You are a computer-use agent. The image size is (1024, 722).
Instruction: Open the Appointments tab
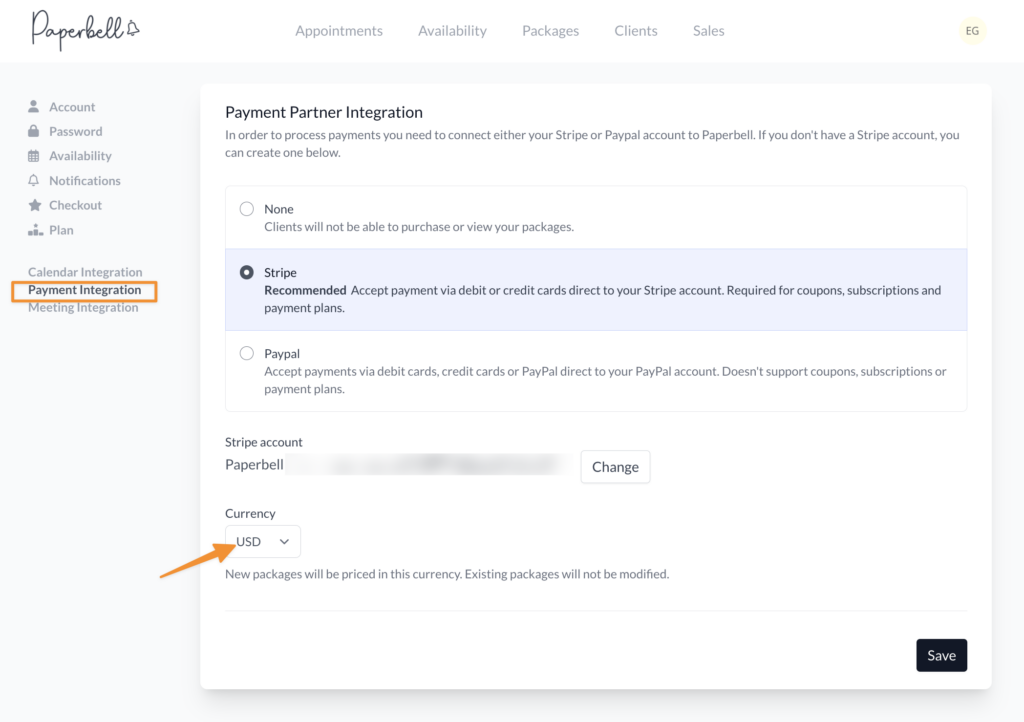pos(339,31)
